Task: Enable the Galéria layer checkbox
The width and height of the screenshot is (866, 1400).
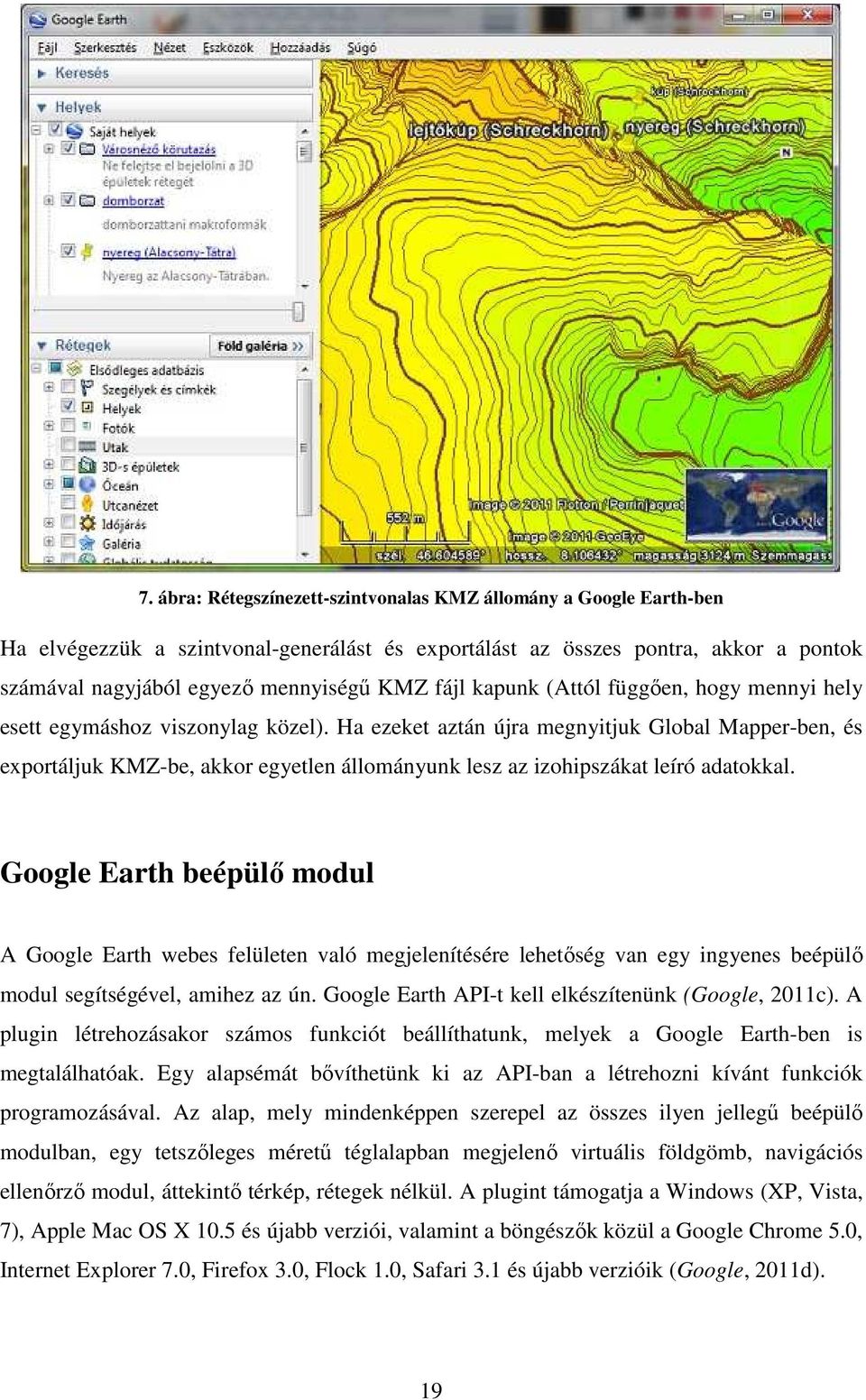Action: tap(68, 542)
